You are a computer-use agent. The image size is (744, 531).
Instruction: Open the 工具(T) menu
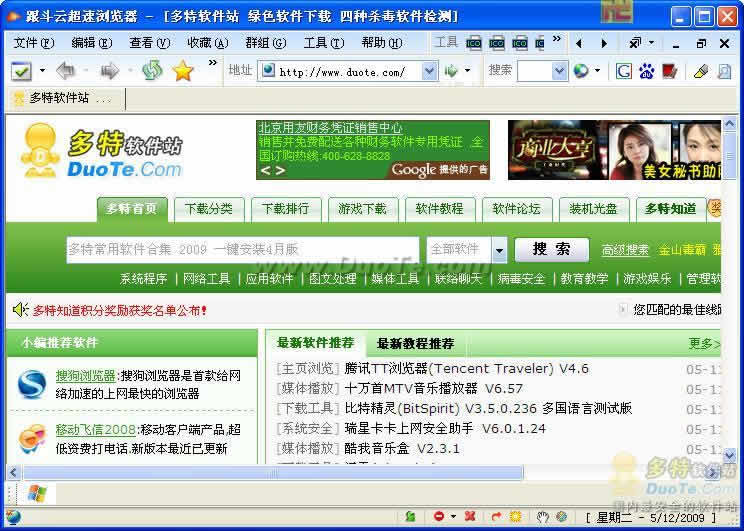(x=323, y=43)
